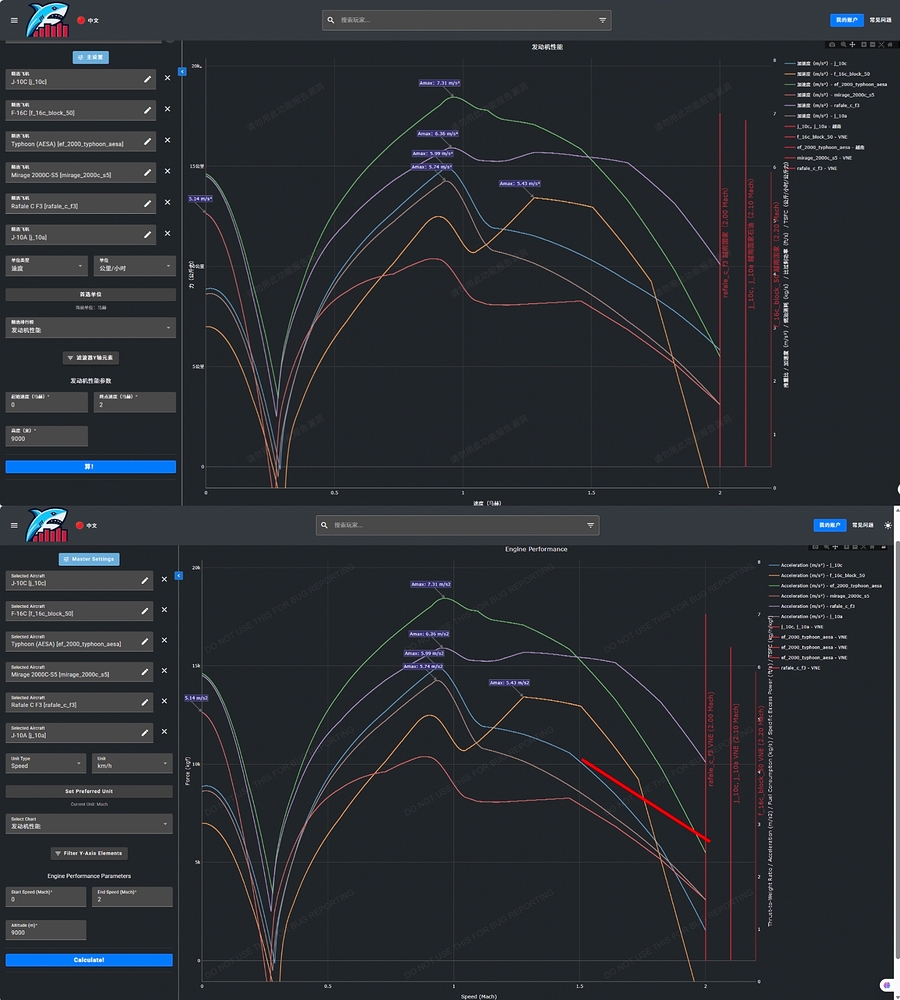Toggle the 中文 language switch in the lower header
The image size is (900, 1000).
click(x=86, y=526)
